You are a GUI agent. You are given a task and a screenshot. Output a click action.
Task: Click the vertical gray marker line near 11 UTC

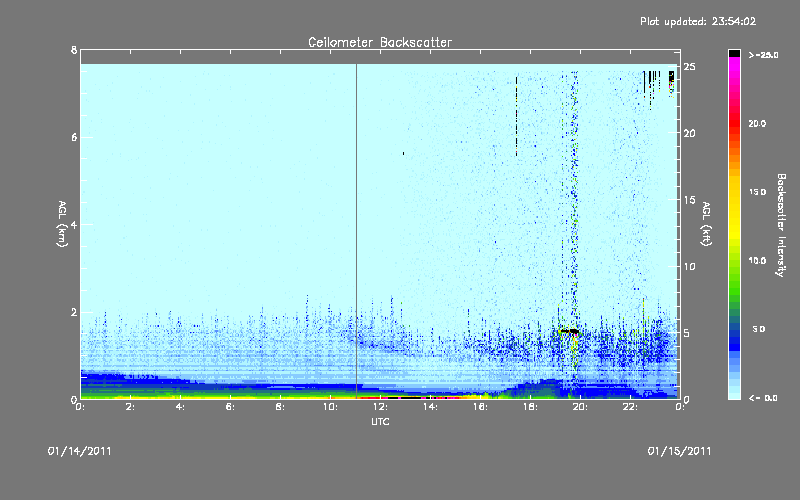tap(356, 231)
